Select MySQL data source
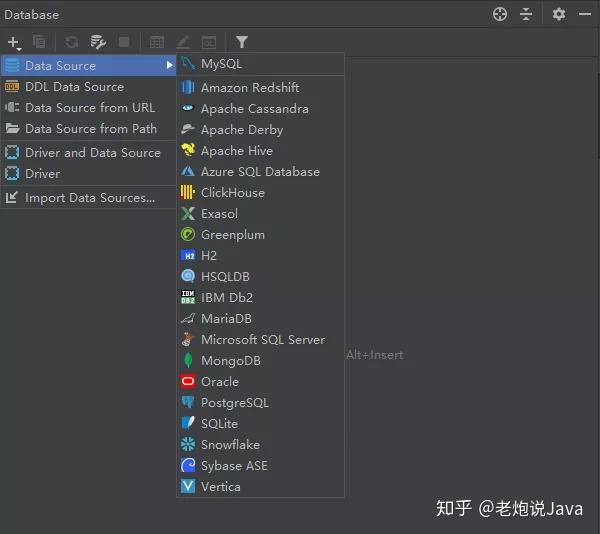Screen dimensions: 600x534 [x=260, y=63]
